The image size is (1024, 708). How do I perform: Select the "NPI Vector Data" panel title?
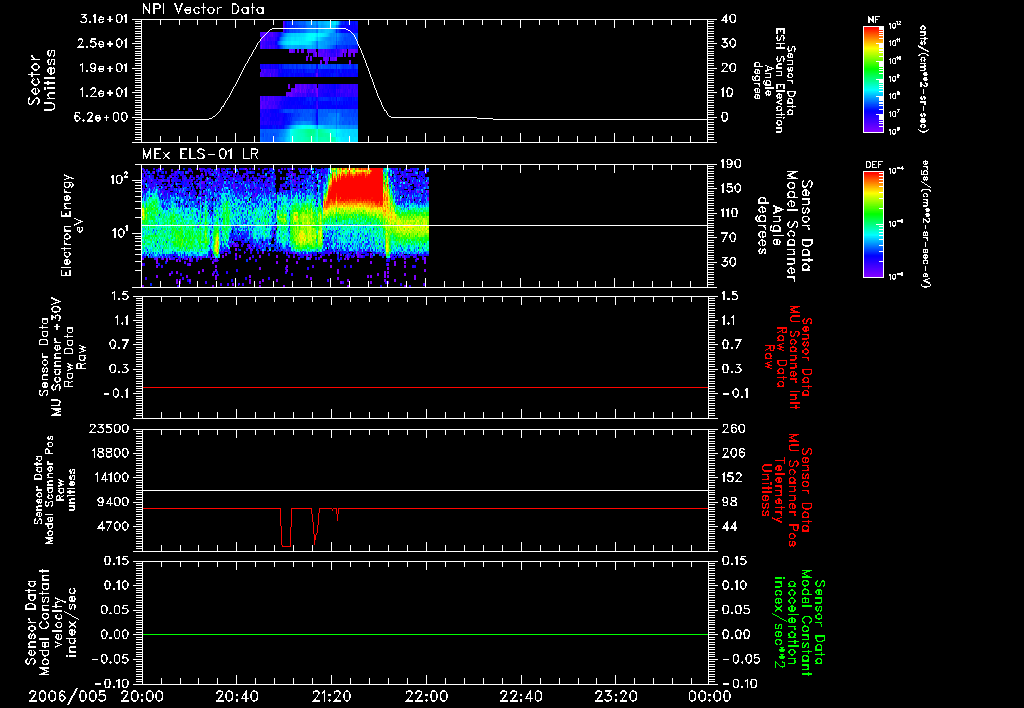pyautogui.click(x=204, y=9)
